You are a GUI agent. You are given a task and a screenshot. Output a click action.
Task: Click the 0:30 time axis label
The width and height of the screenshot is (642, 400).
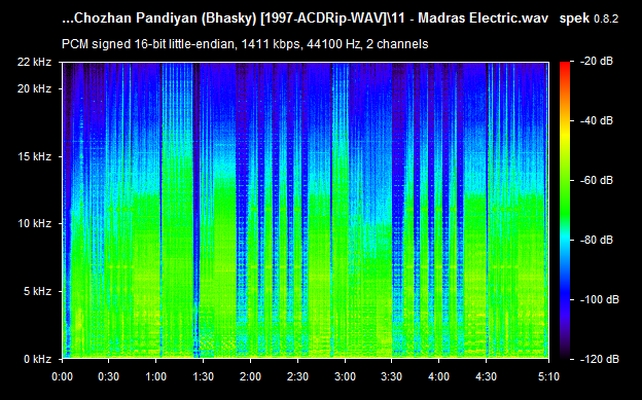109,376
